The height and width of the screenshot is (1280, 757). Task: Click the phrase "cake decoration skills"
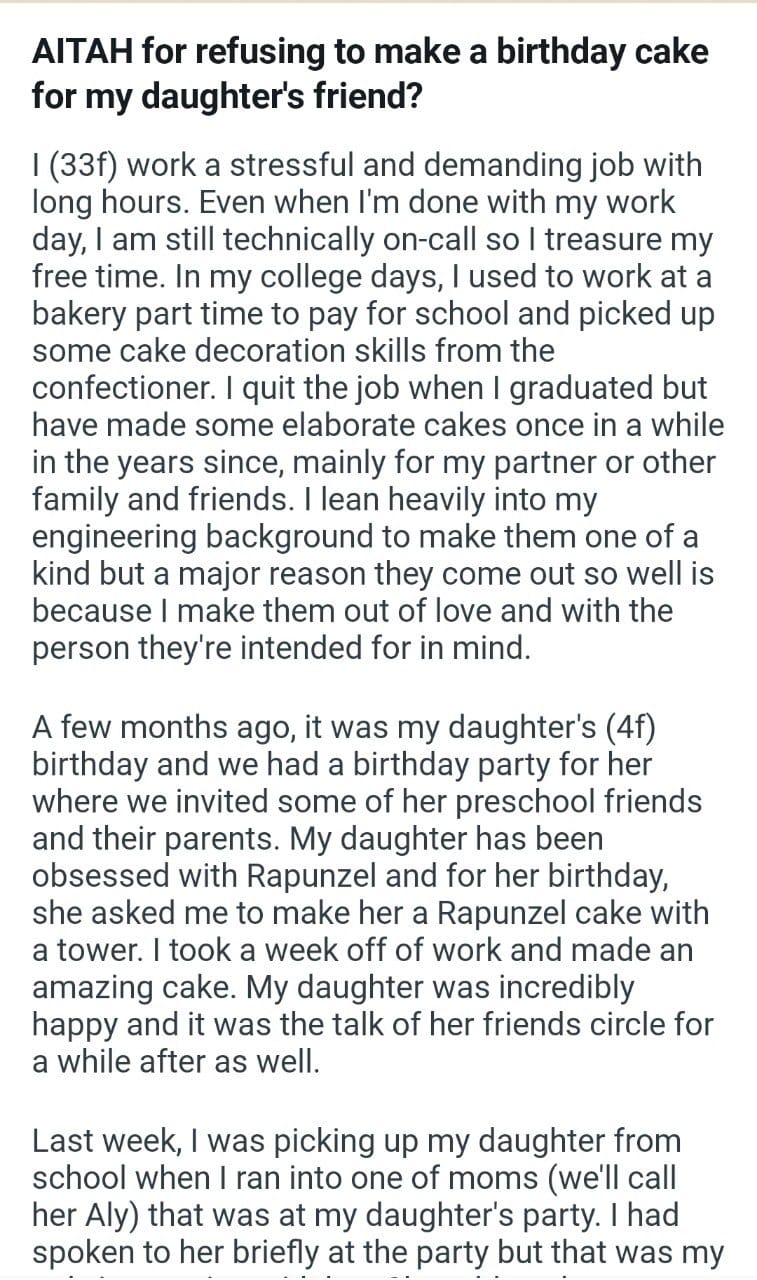pyautogui.click(x=293, y=351)
